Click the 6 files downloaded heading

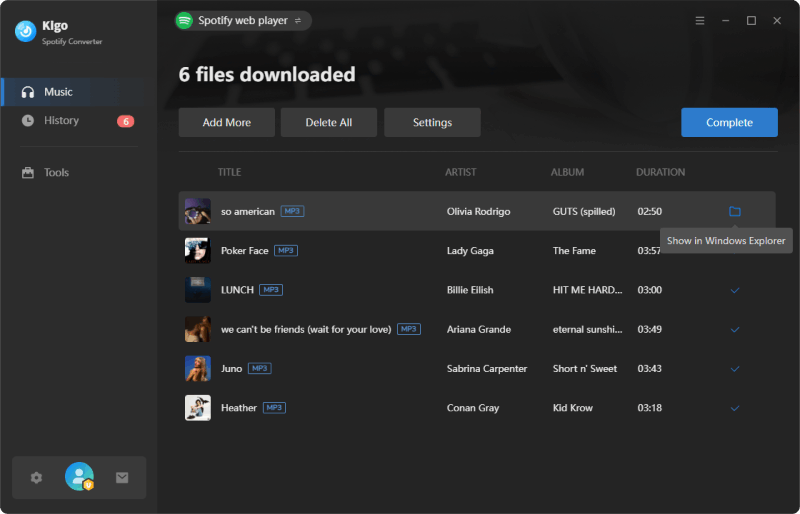click(x=267, y=75)
